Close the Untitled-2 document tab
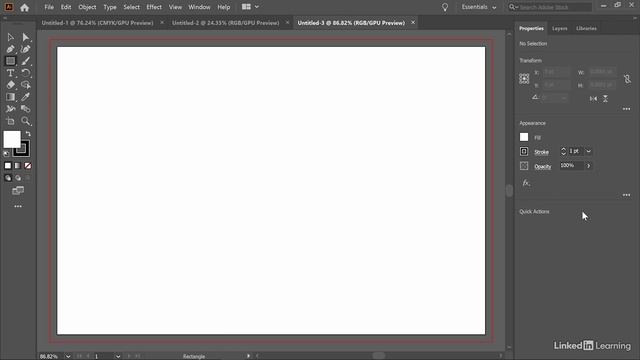640x360 pixels. pyautogui.click(x=287, y=22)
